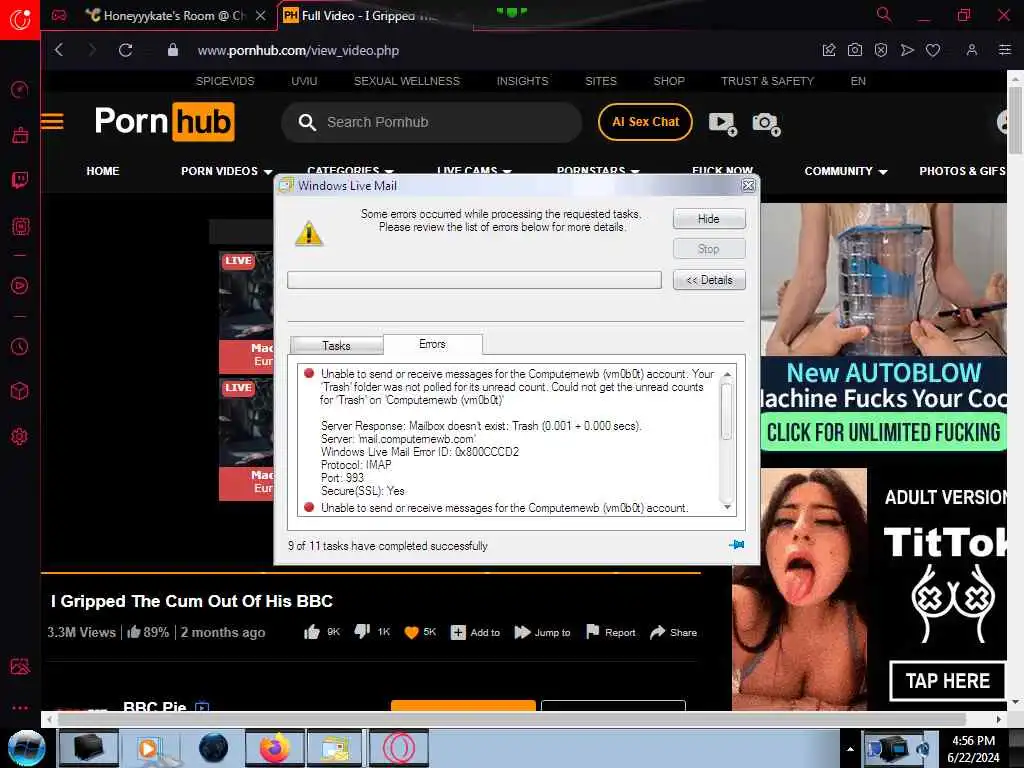1024x768 pixels.
Task: Open the chip-shaped sidebar icon below Twitch
Action: point(20,227)
